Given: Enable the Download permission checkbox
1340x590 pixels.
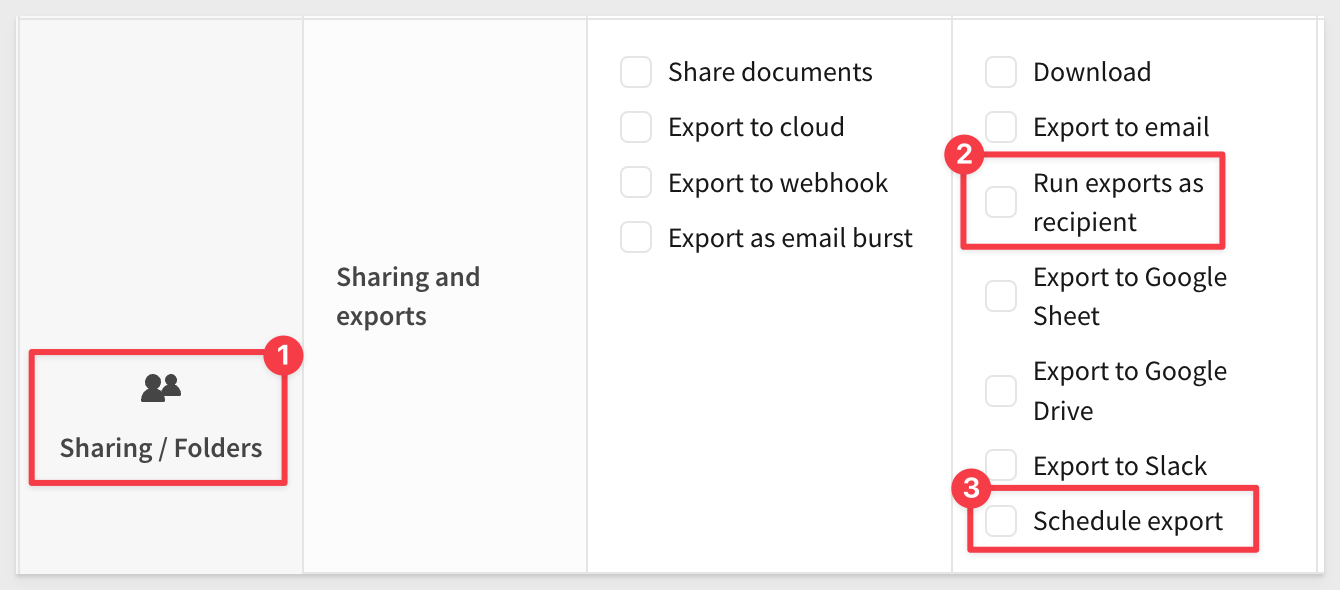Looking at the screenshot, I should click(x=1001, y=72).
